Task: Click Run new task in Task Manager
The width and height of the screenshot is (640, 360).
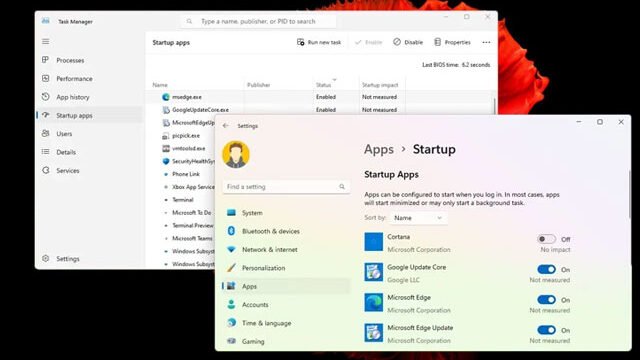Action: [x=319, y=42]
